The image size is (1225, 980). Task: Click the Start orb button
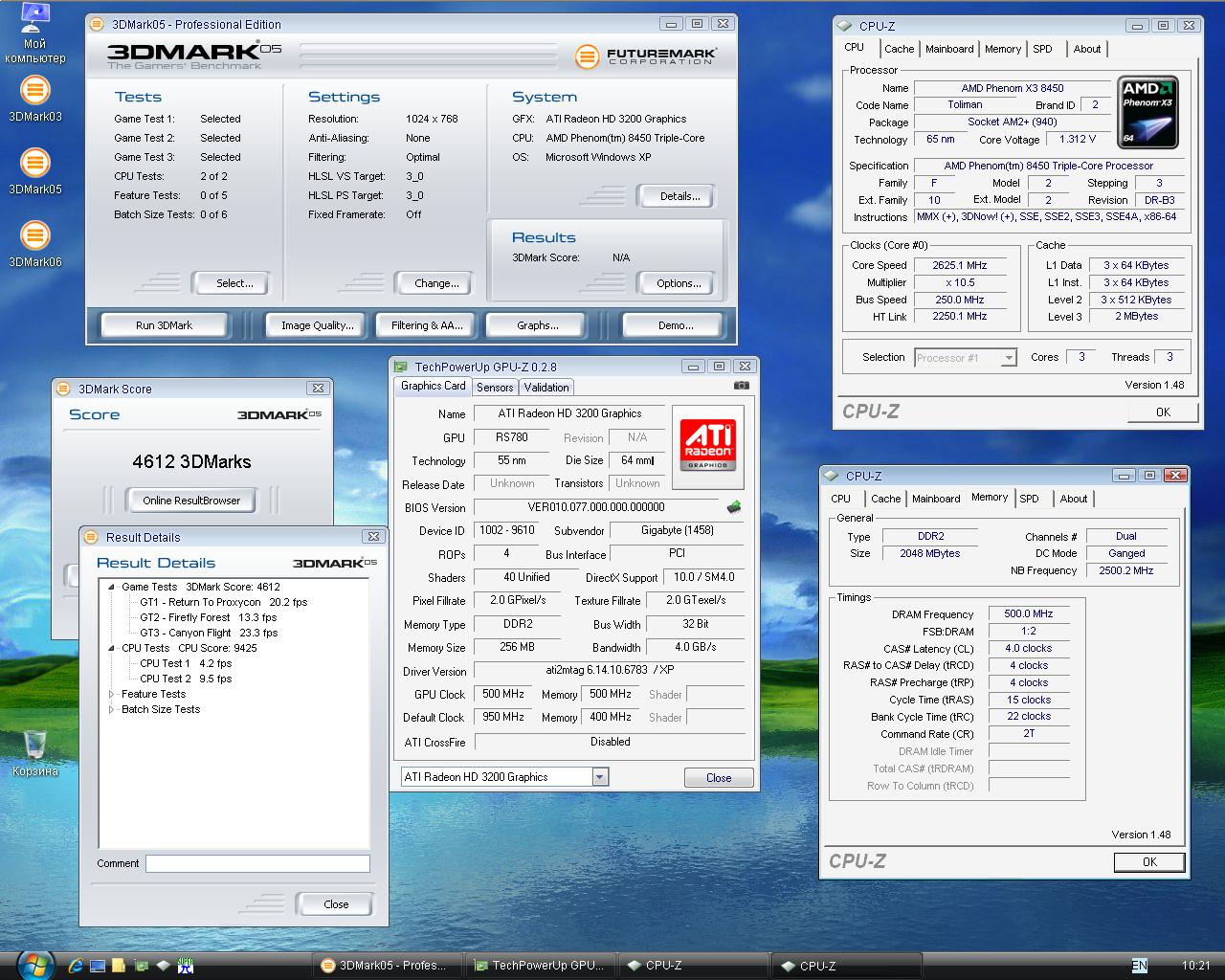click(x=34, y=965)
